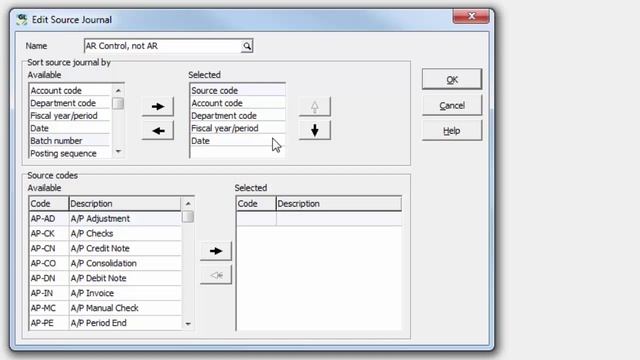Select Fiscal year/period in Selected sort list

coord(238,129)
